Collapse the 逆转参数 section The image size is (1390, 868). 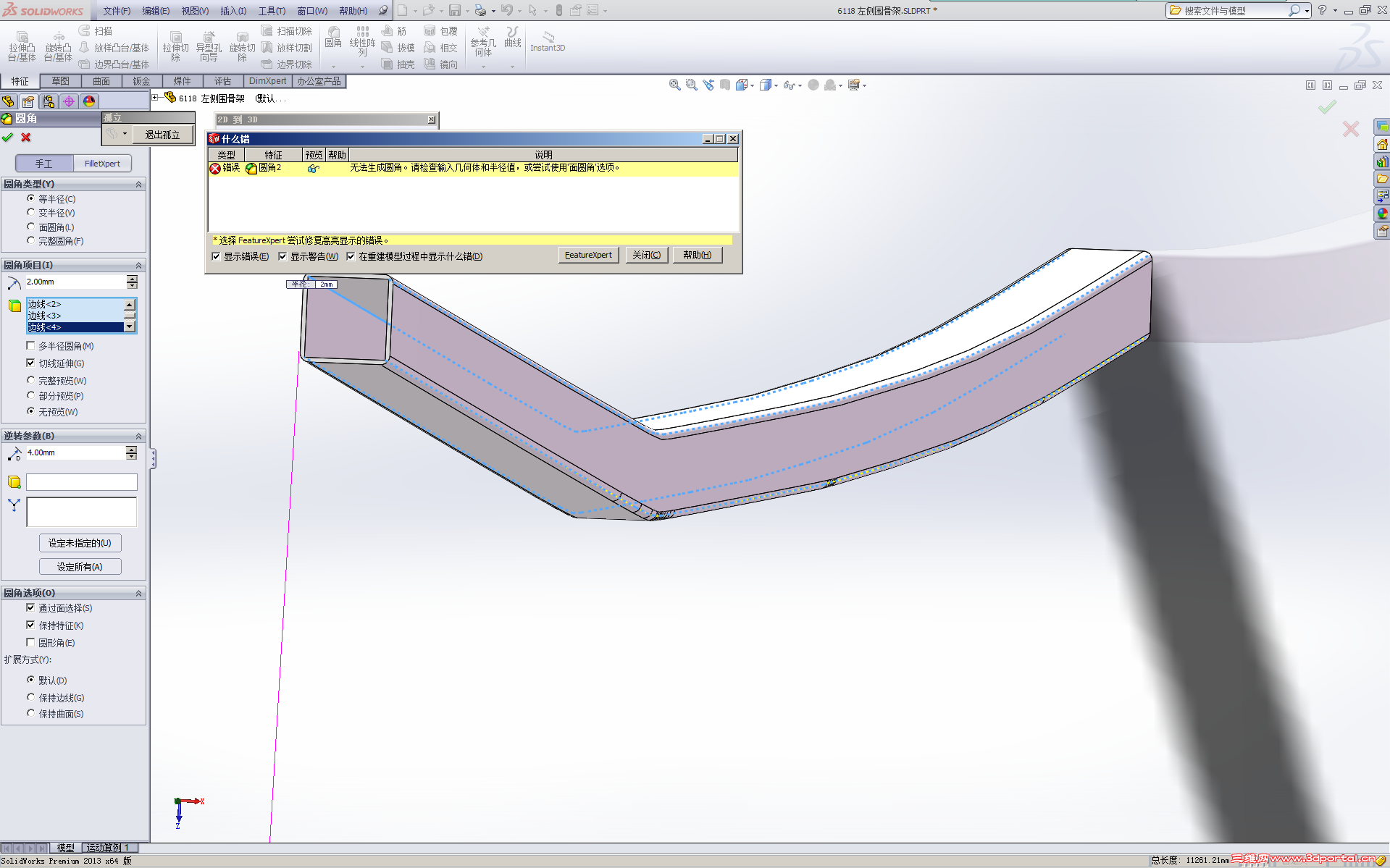pos(138,437)
